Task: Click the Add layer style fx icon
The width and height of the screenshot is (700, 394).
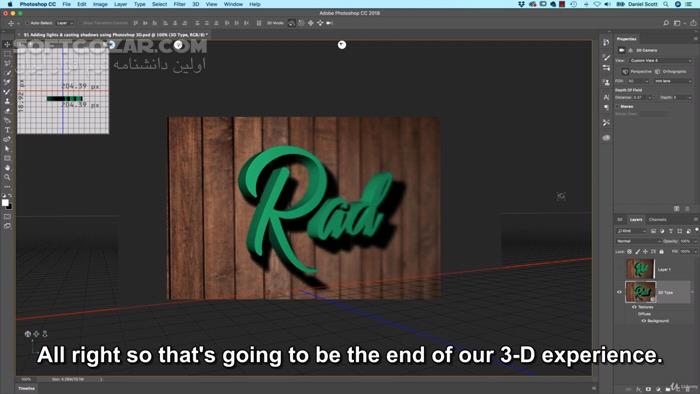Action: (638, 389)
